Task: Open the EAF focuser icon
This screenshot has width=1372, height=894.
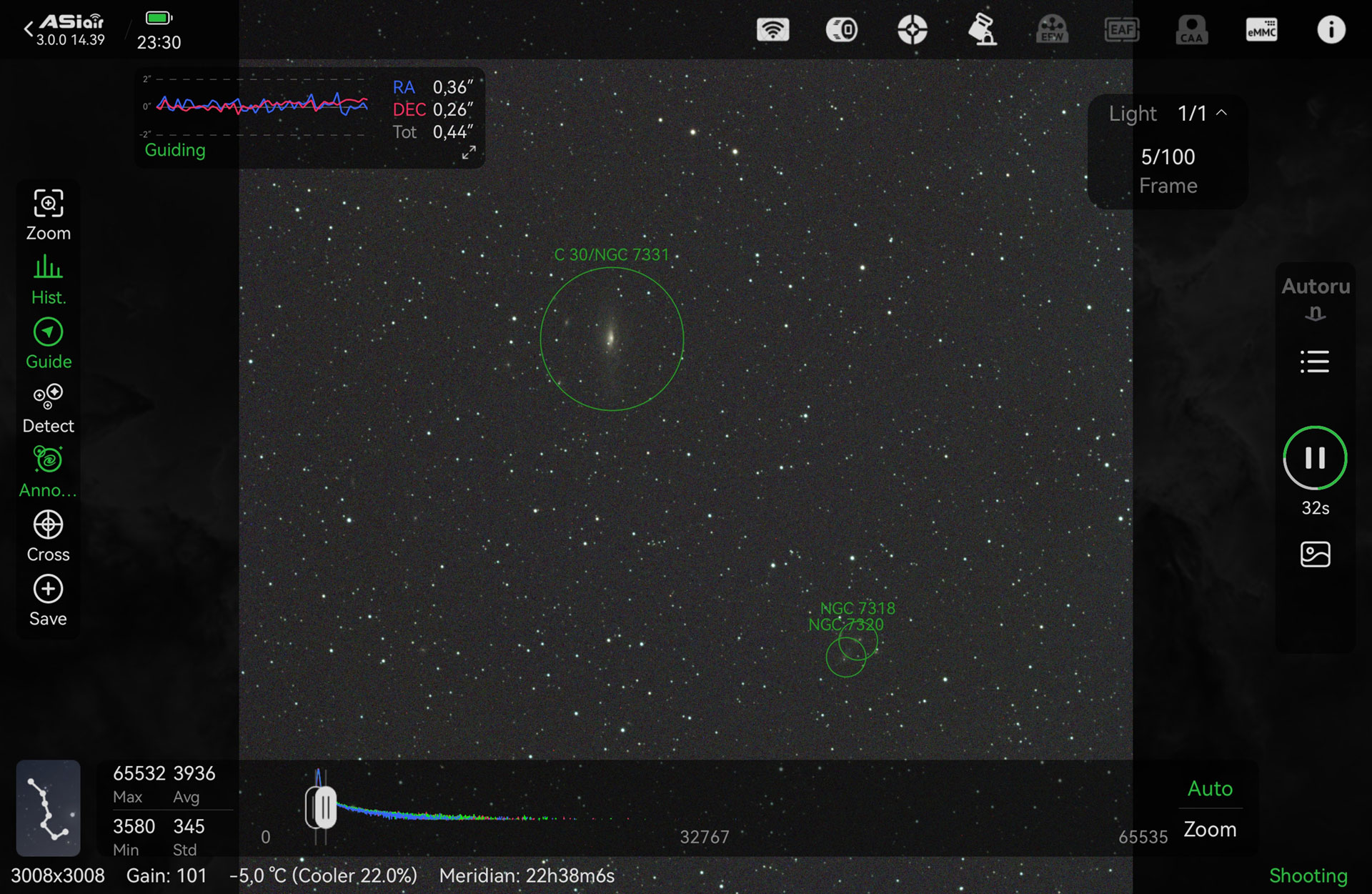Action: point(1122,30)
